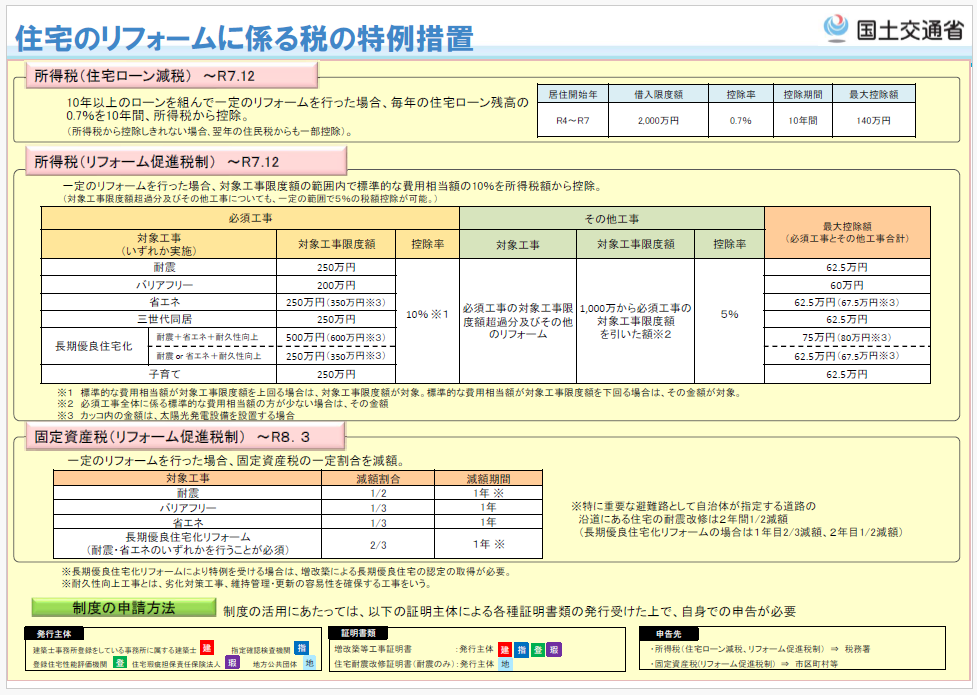
Task: Click the 200万円 limit cell for バリアフリー
Action: click(x=336, y=285)
